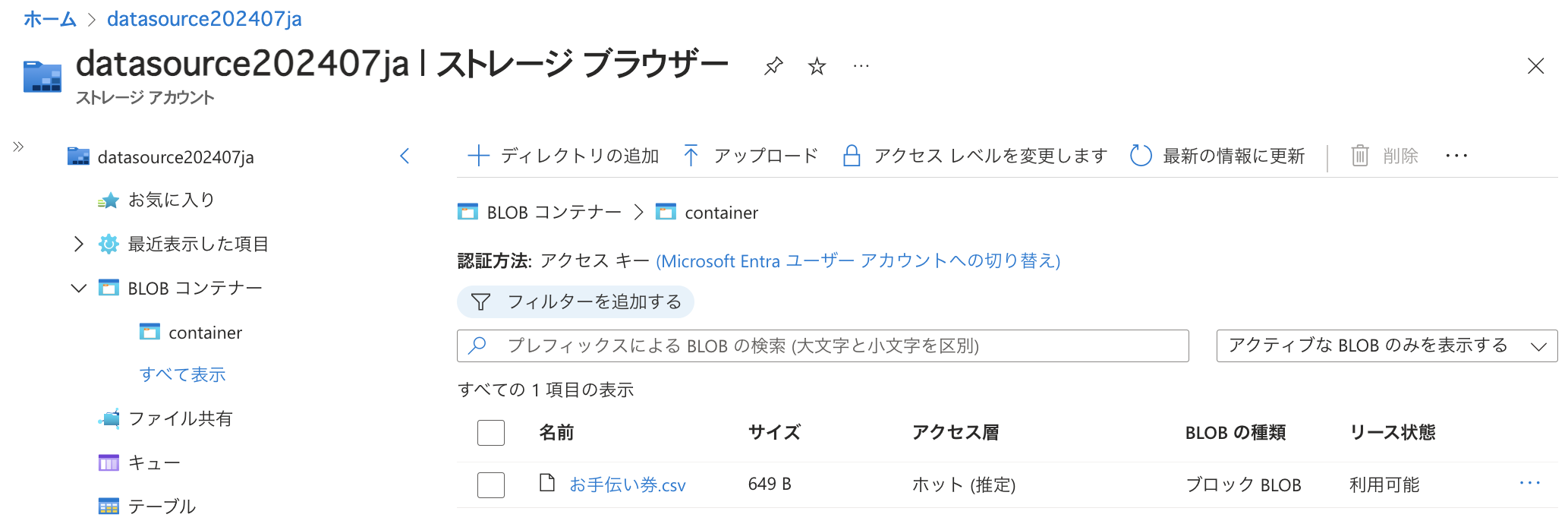Click the 649 B size cell
1568x527 pixels.
[x=770, y=484]
